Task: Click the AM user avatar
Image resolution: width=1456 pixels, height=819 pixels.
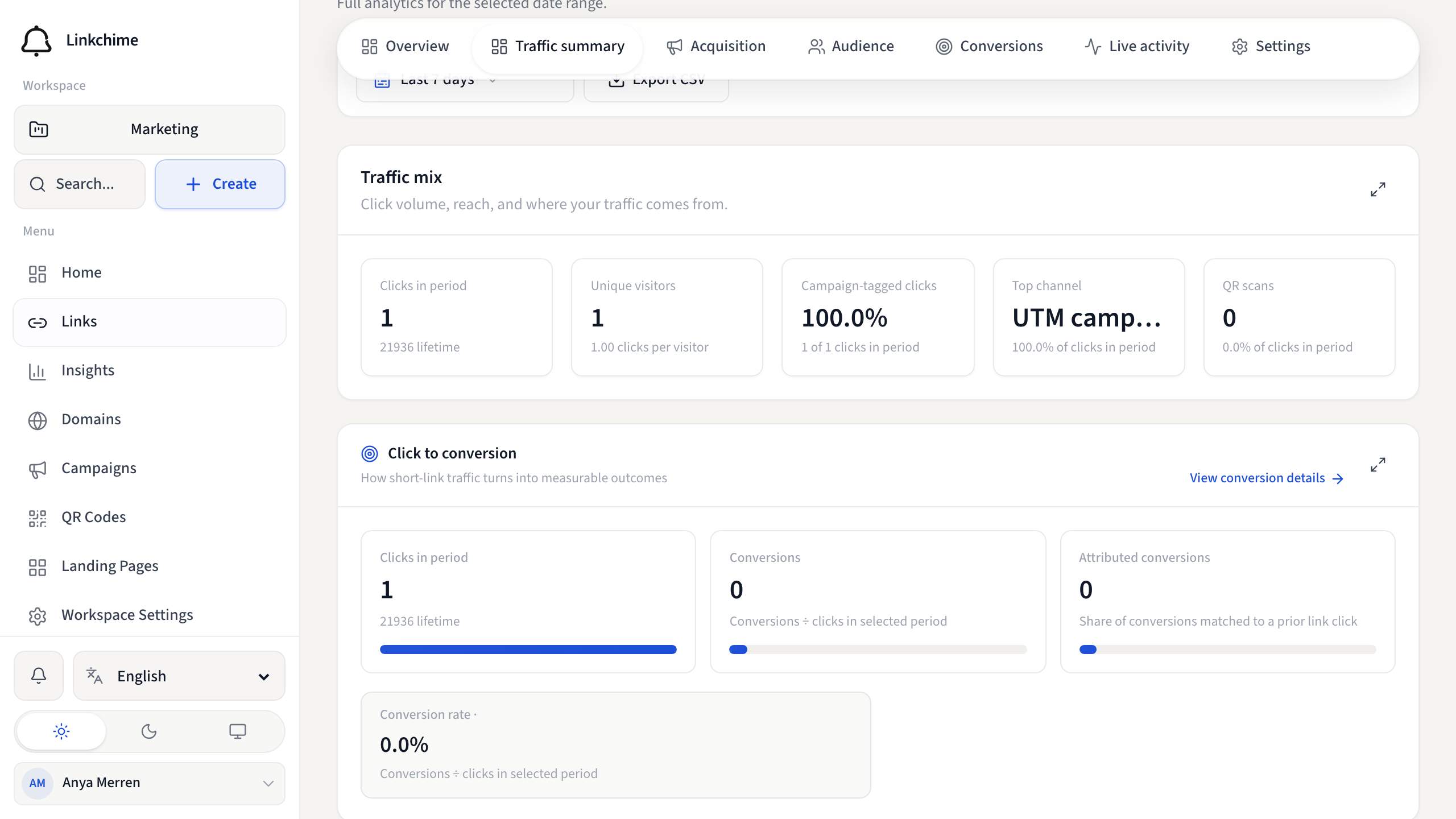Action: pyautogui.click(x=38, y=783)
